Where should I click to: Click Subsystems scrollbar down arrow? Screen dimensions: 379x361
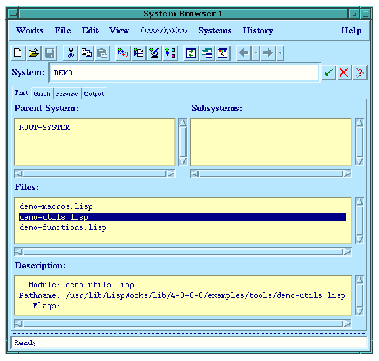359,162
